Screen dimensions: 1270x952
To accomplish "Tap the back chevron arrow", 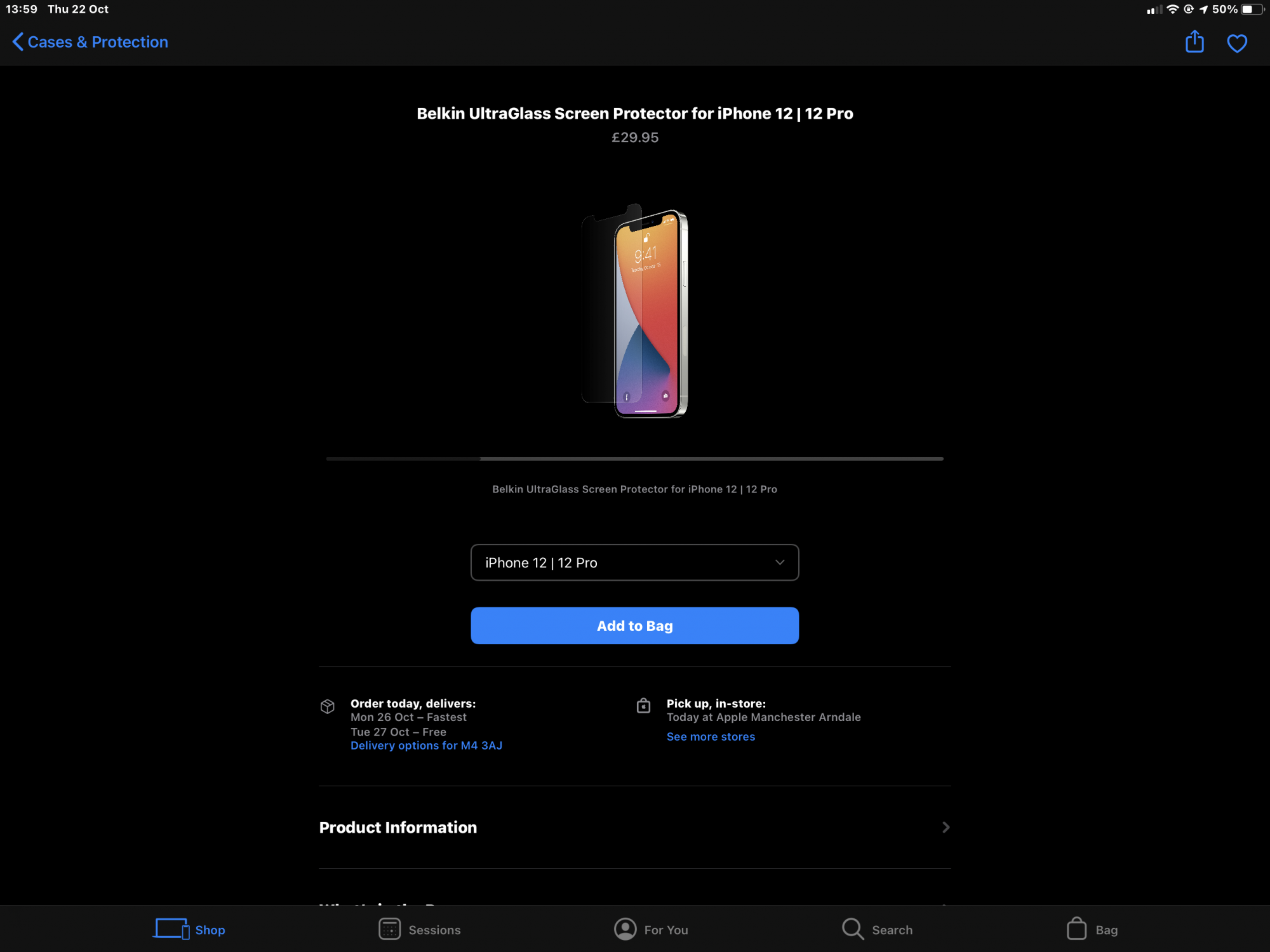I will 18,42.
